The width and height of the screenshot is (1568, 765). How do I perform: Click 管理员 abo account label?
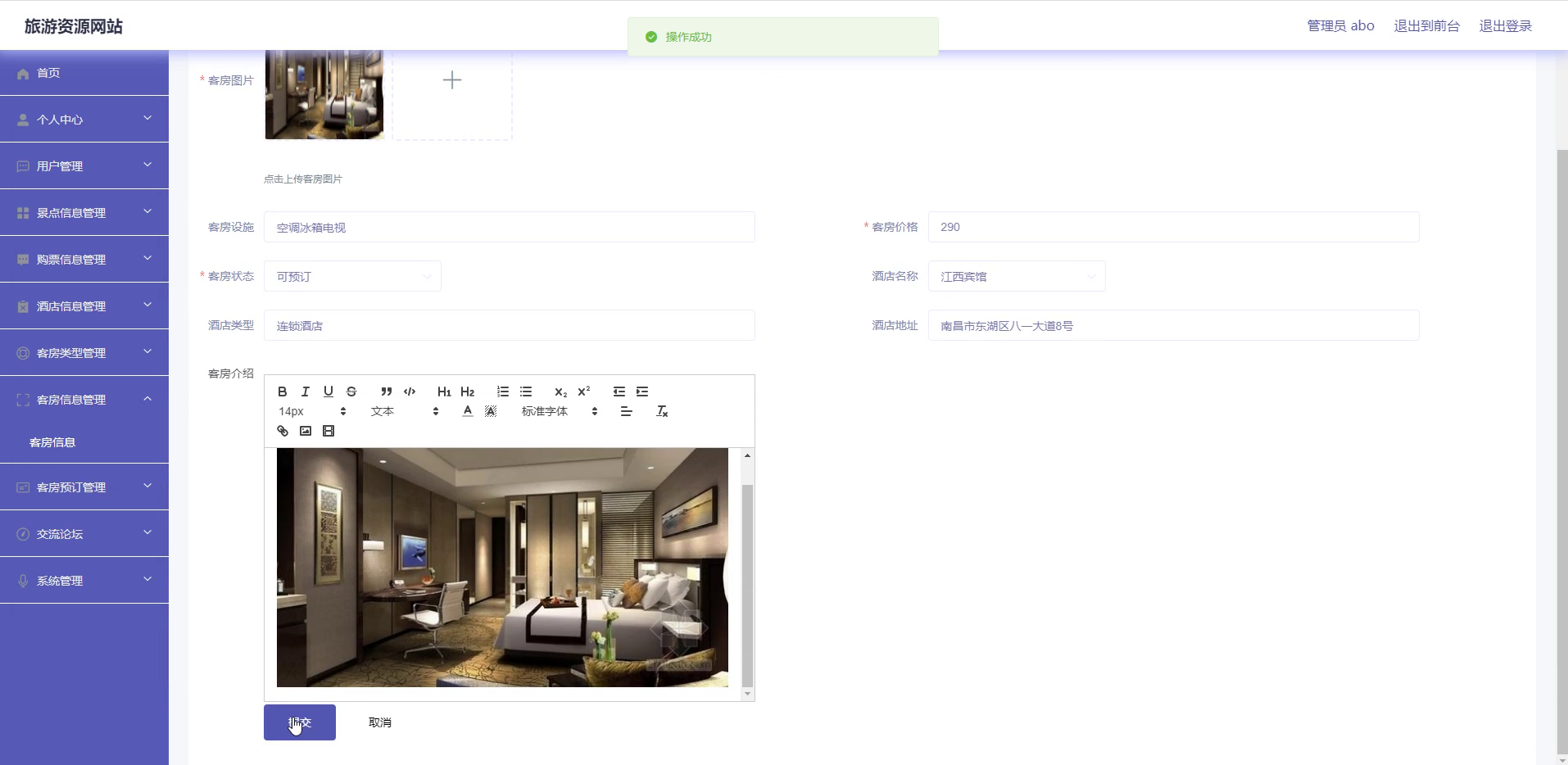[x=1340, y=26]
